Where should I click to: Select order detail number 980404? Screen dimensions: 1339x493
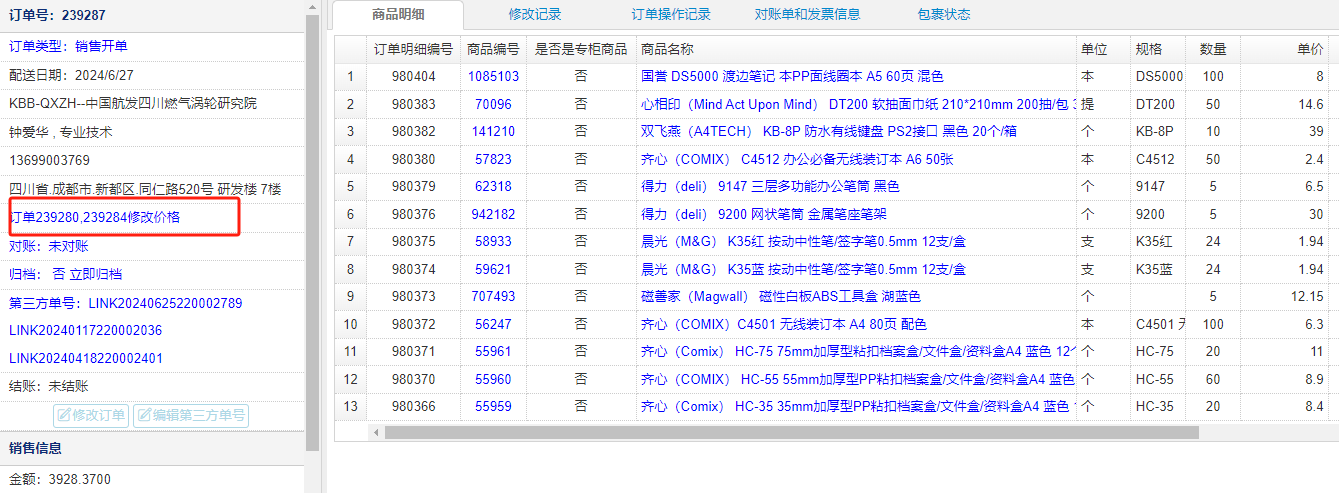click(x=413, y=76)
